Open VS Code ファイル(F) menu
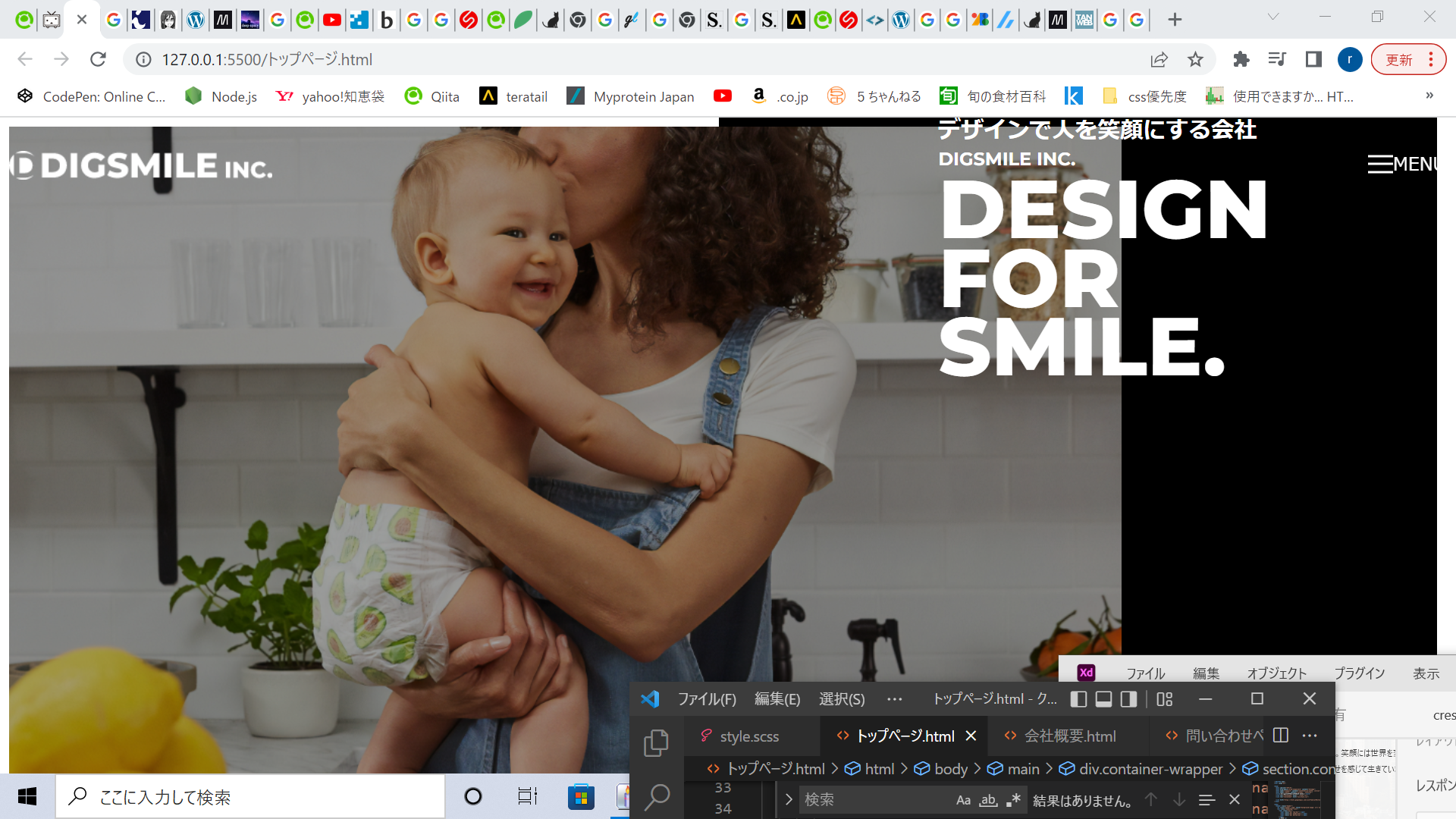 click(707, 698)
